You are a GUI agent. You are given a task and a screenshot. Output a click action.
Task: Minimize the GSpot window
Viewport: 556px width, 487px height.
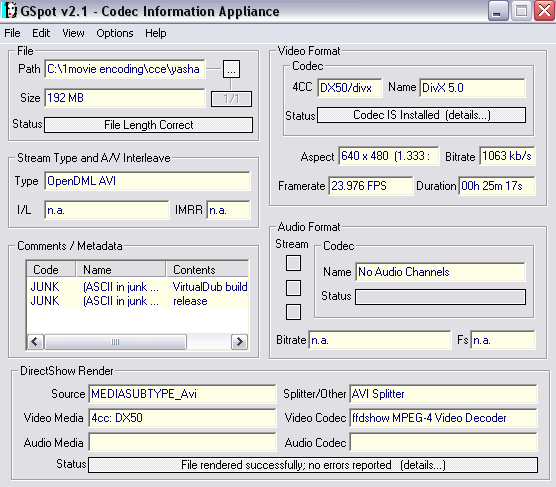point(498,11)
